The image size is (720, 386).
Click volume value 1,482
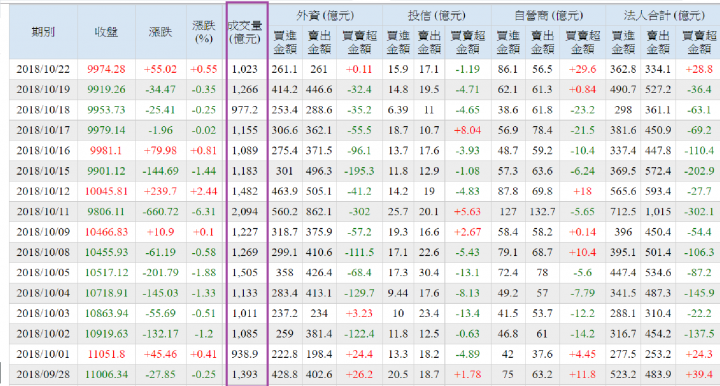(x=245, y=191)
